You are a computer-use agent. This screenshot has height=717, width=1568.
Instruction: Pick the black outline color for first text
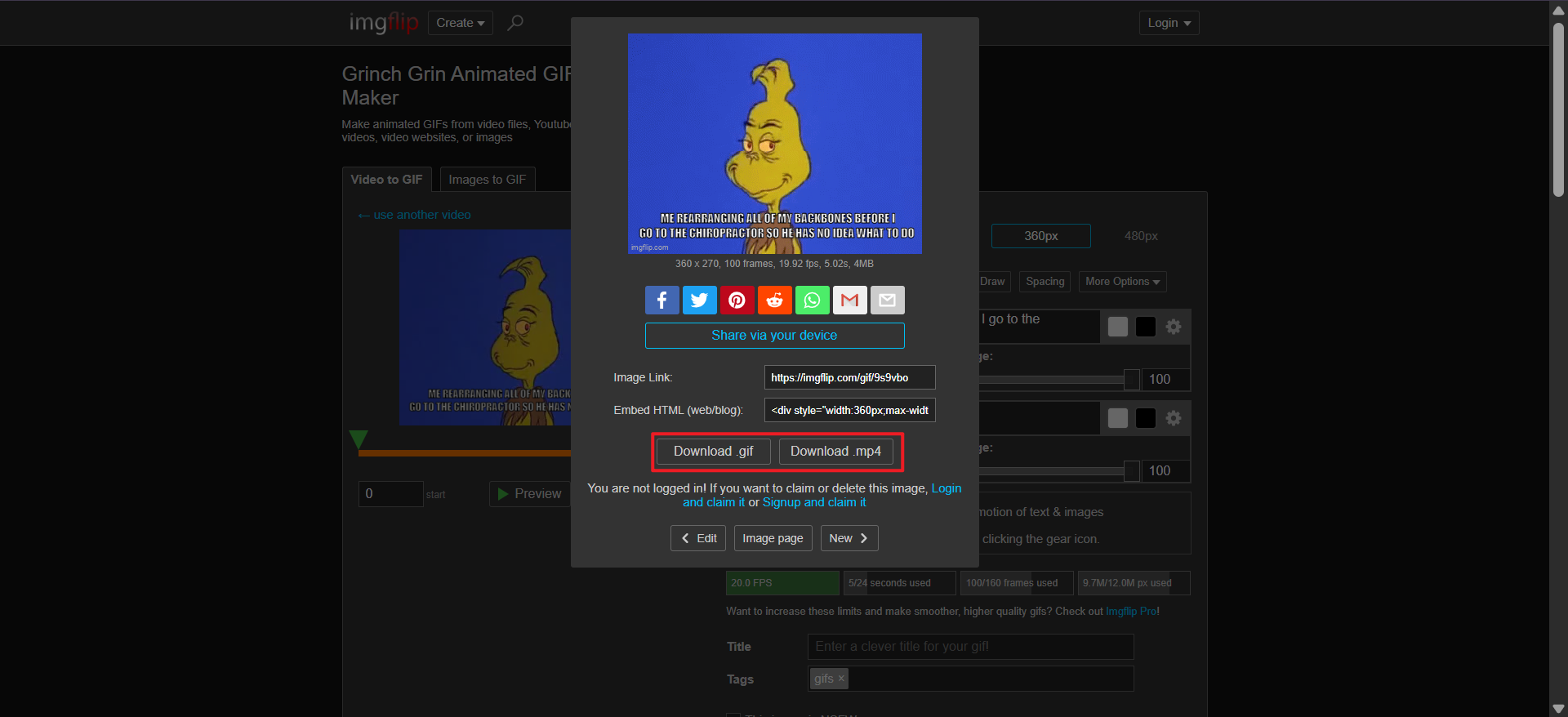(x=1146, y=327)
